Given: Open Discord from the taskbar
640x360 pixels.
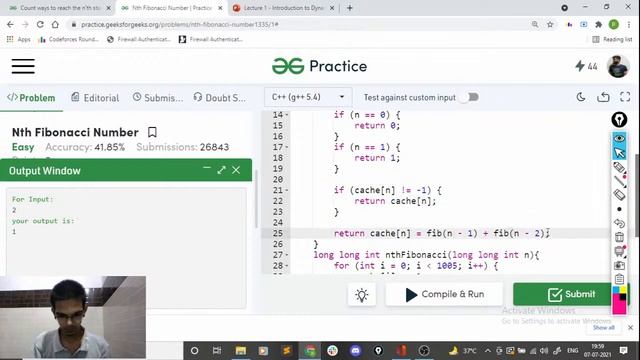Looking at the screenshot, I should point(356,351).
